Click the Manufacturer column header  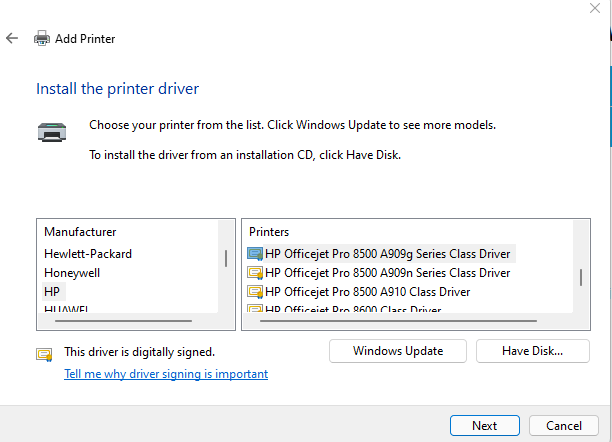[x=80, y=232]
